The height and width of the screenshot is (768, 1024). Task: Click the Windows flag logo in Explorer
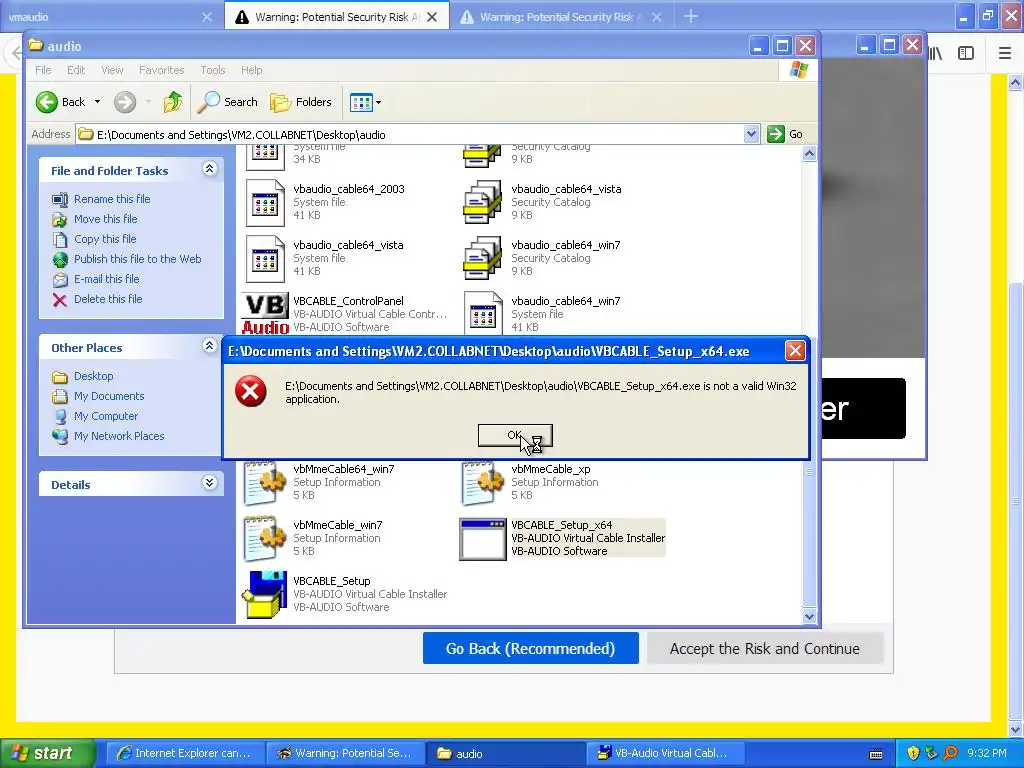(x=798, y=69)
